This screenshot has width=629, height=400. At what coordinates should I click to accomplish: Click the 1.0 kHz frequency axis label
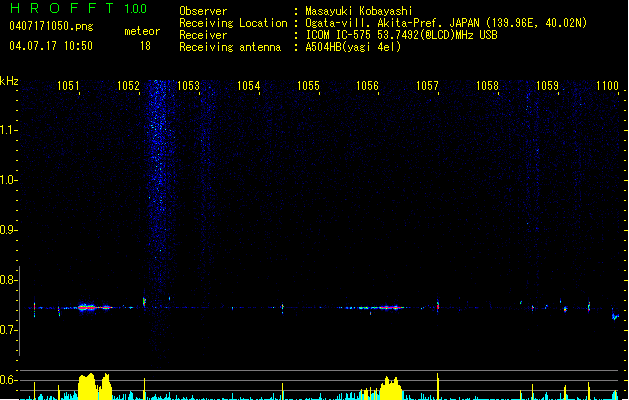point(7,180)
